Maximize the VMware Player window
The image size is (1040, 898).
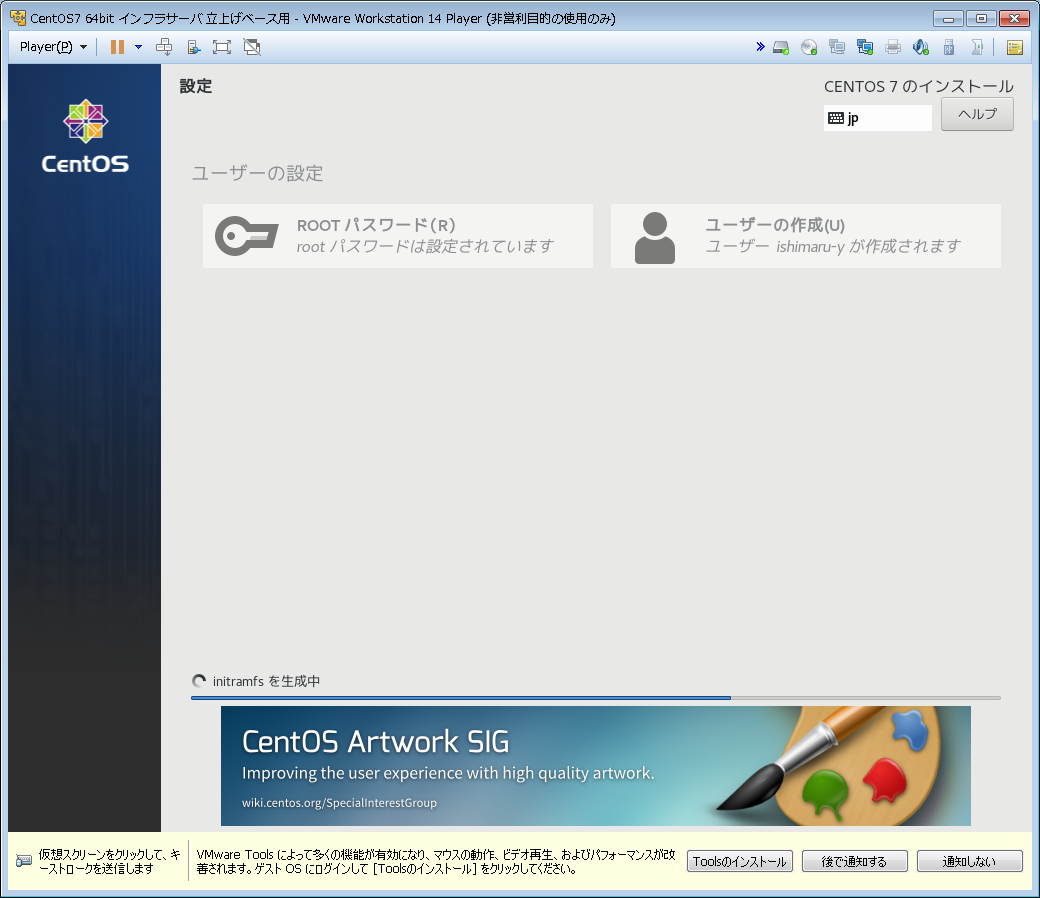[980, 19]
